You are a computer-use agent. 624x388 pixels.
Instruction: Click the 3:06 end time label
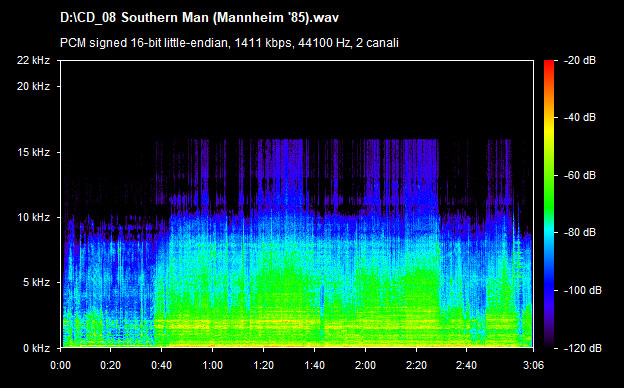tap(533, 365)
